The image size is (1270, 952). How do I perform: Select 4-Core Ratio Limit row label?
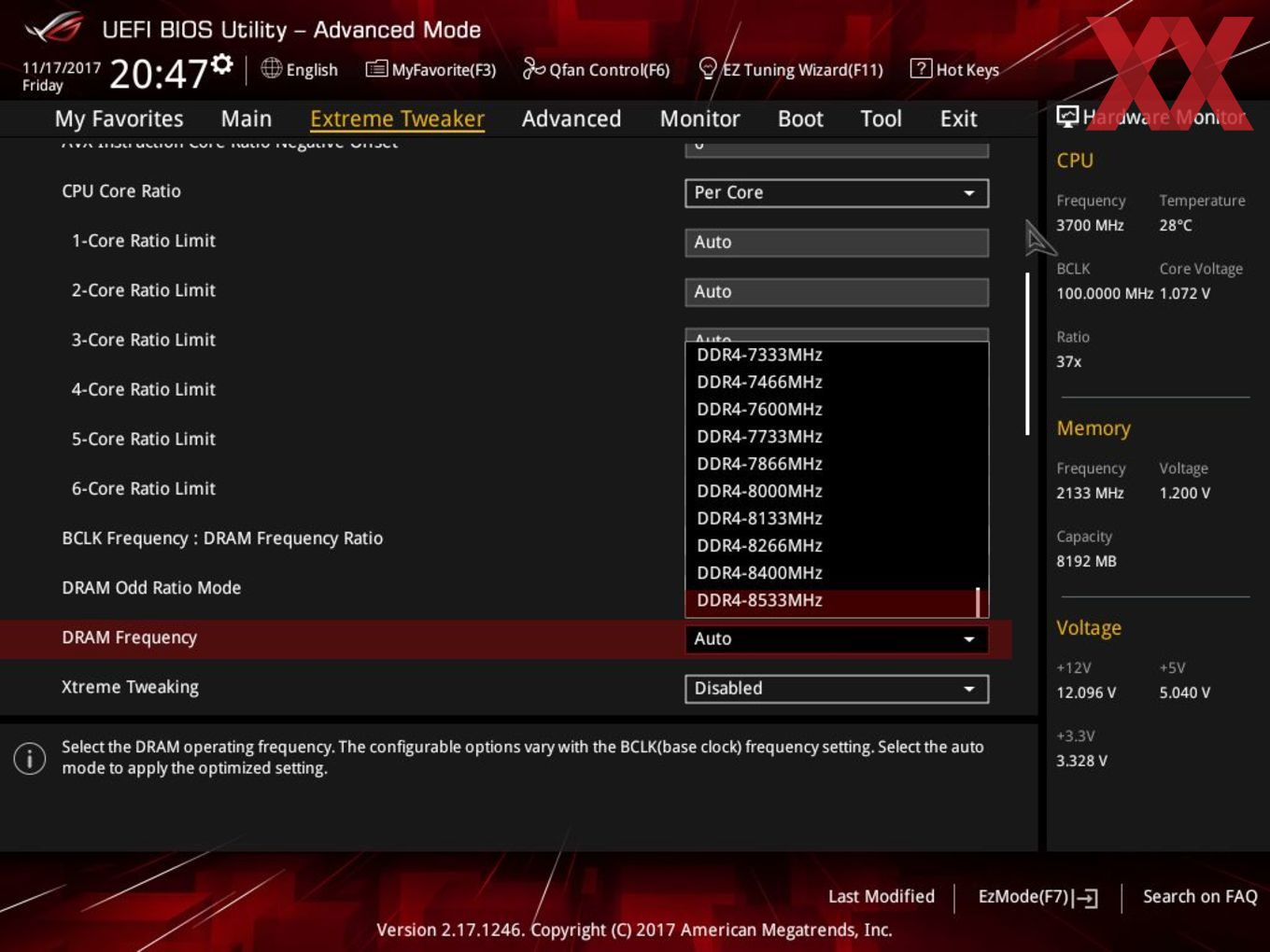[144, 388]
